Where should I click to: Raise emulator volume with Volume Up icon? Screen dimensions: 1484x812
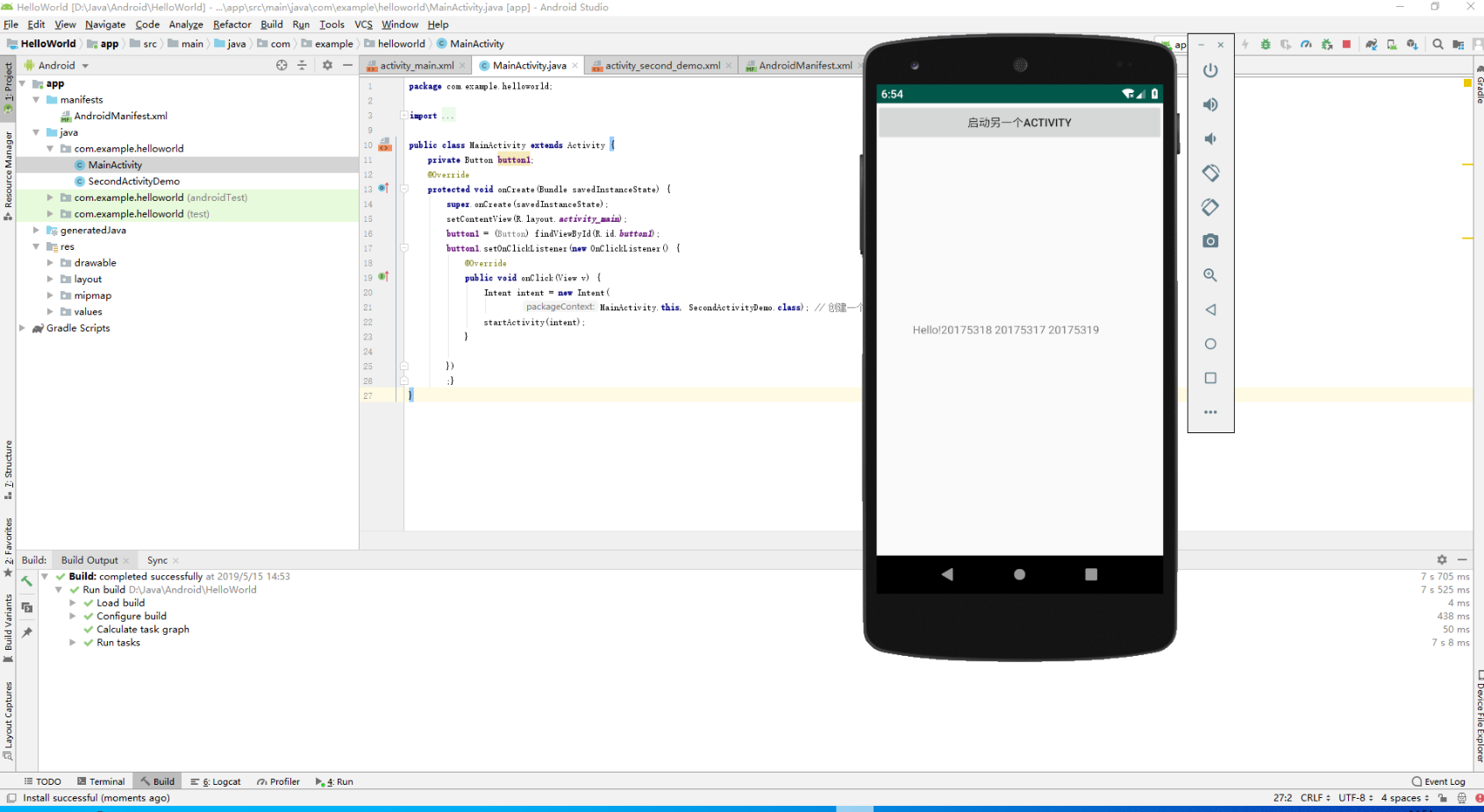coord(1210,104)
